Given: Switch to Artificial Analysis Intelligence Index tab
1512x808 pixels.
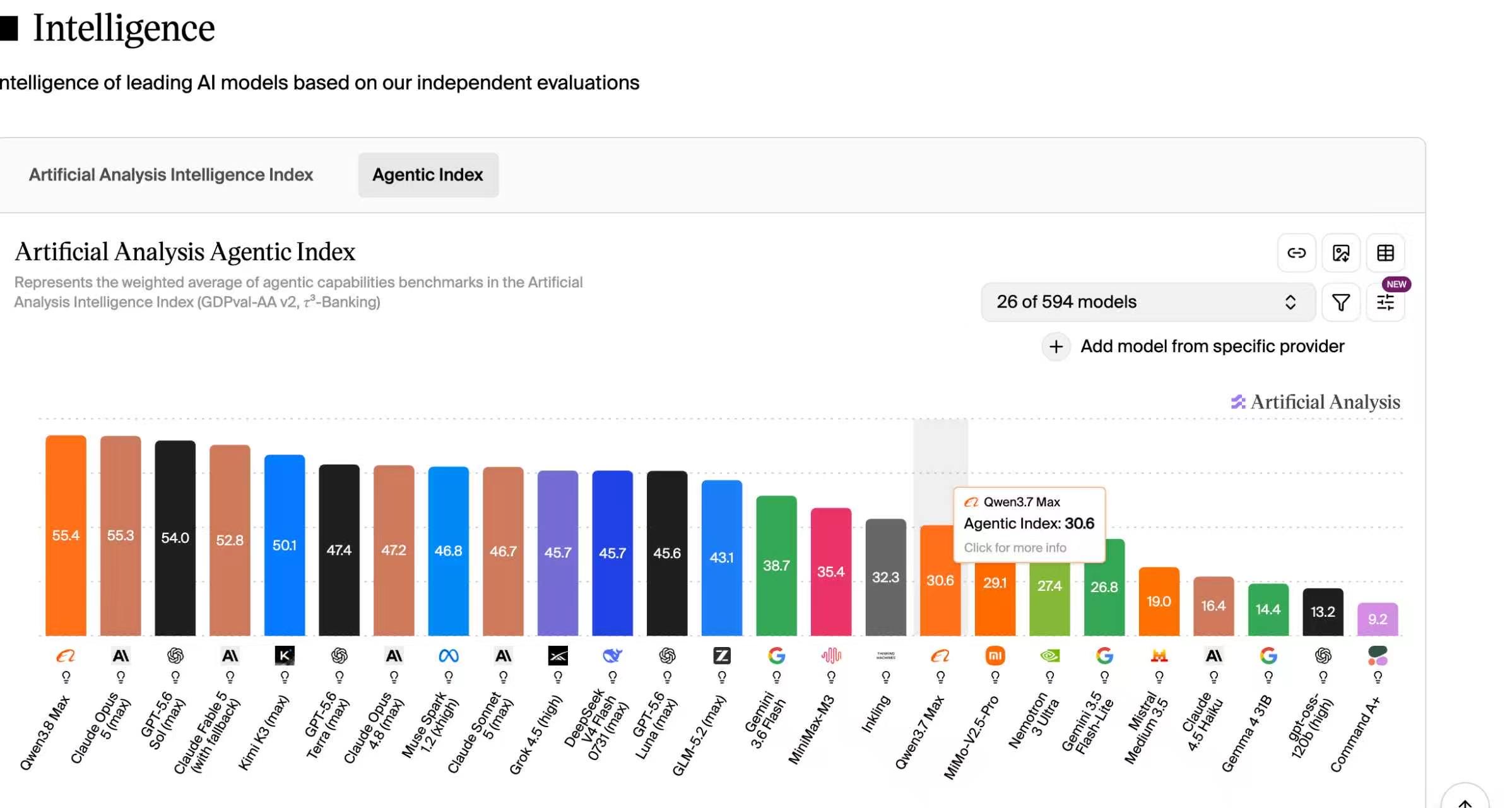Looking at the screenshot, I should click(171, 175).
